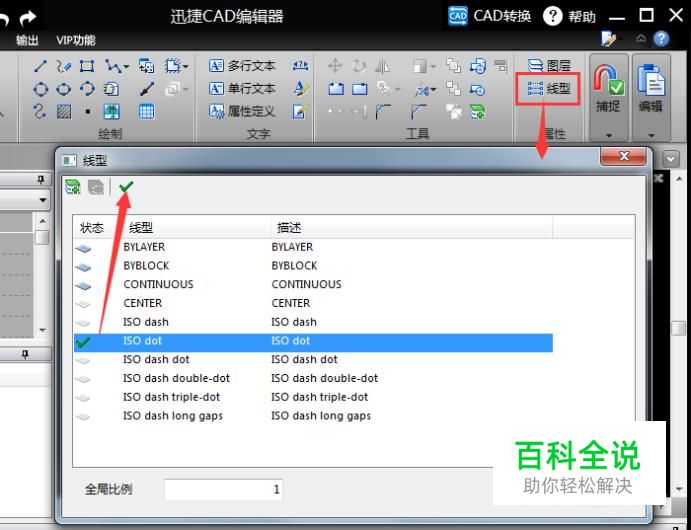Open the left panel combo box dropdown
Image resolution: width=691 pixels, height=530 pixels.
(x=42, y=200)
